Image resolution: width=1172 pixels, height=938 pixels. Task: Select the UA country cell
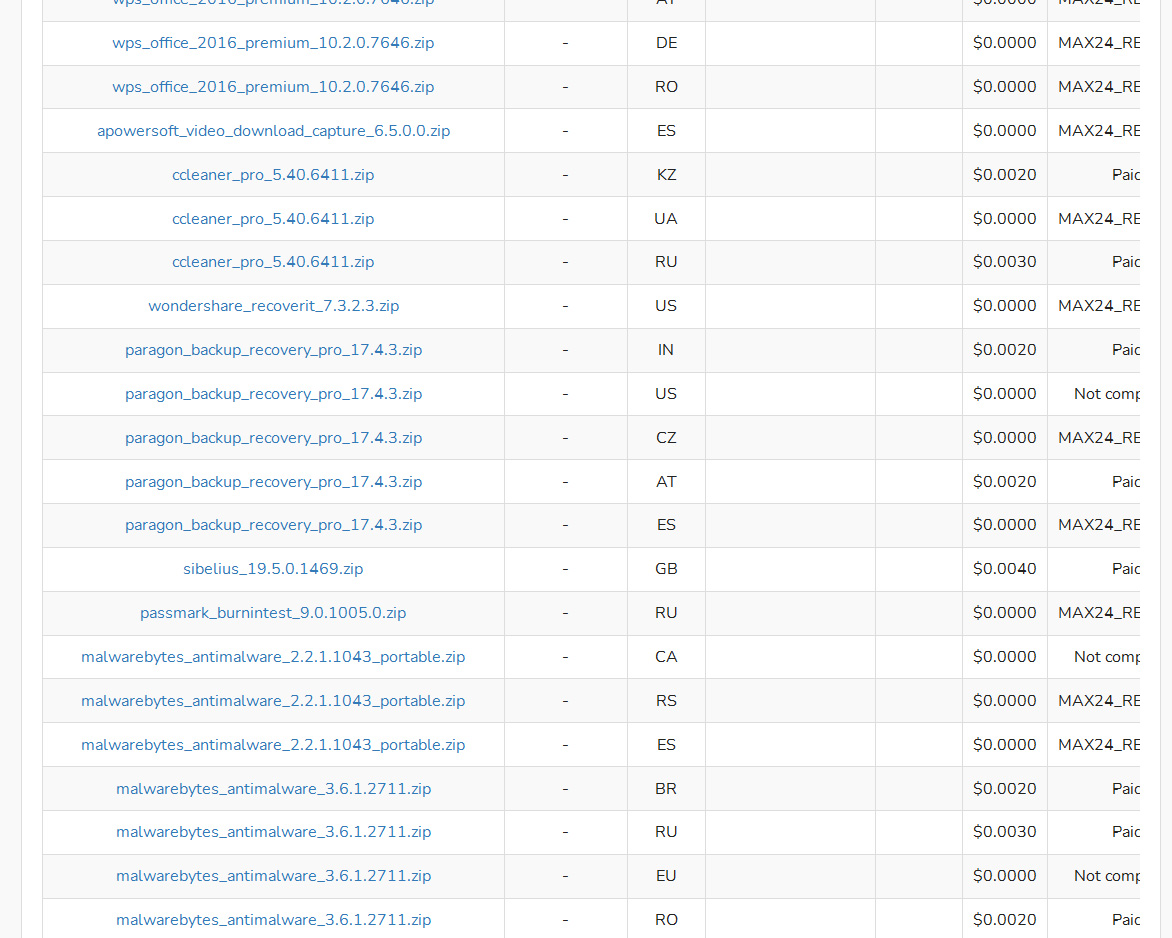(666, 219)
